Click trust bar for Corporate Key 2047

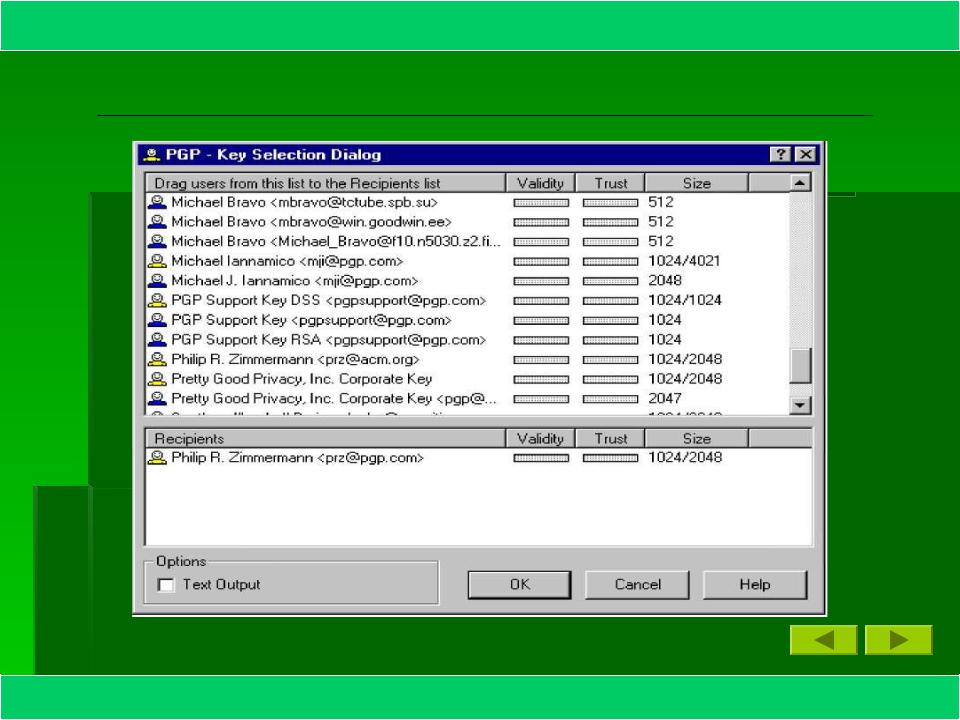(610, 399)
